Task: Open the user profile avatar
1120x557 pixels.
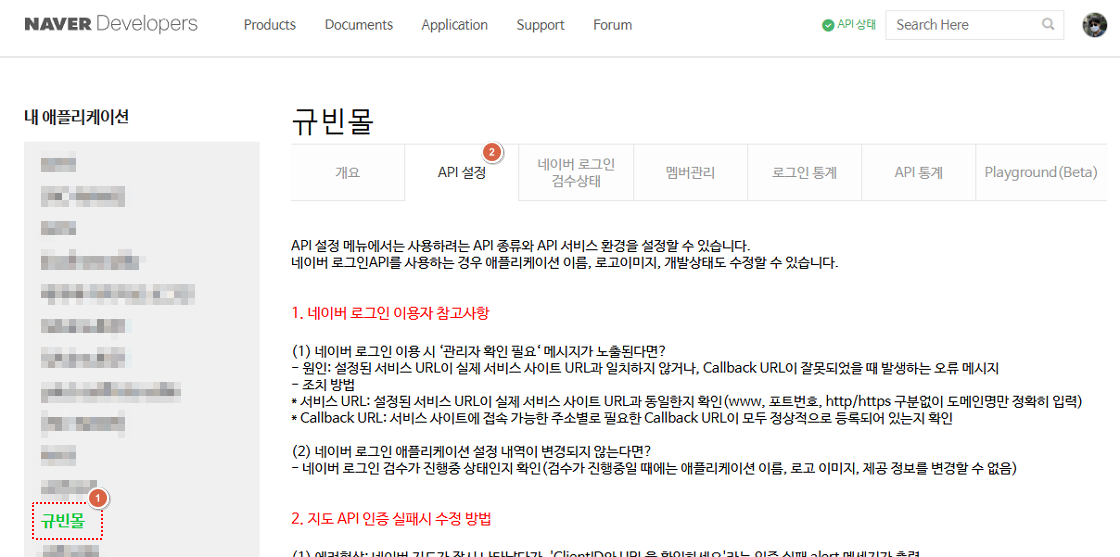Action: (1094, 25)
